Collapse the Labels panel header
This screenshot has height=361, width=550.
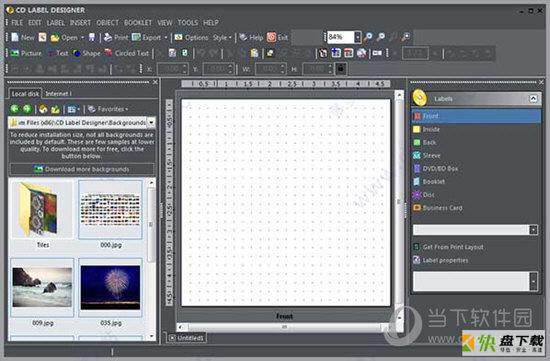click(533, 99)
